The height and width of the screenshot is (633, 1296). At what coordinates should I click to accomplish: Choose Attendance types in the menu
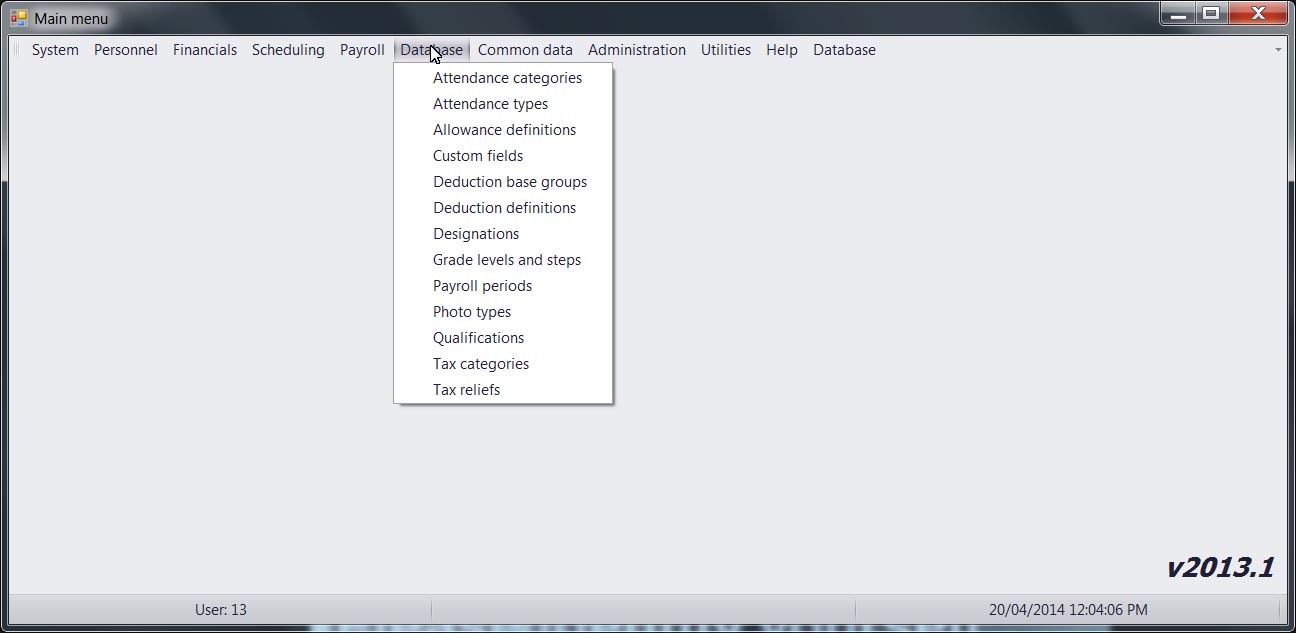[490, 104]
